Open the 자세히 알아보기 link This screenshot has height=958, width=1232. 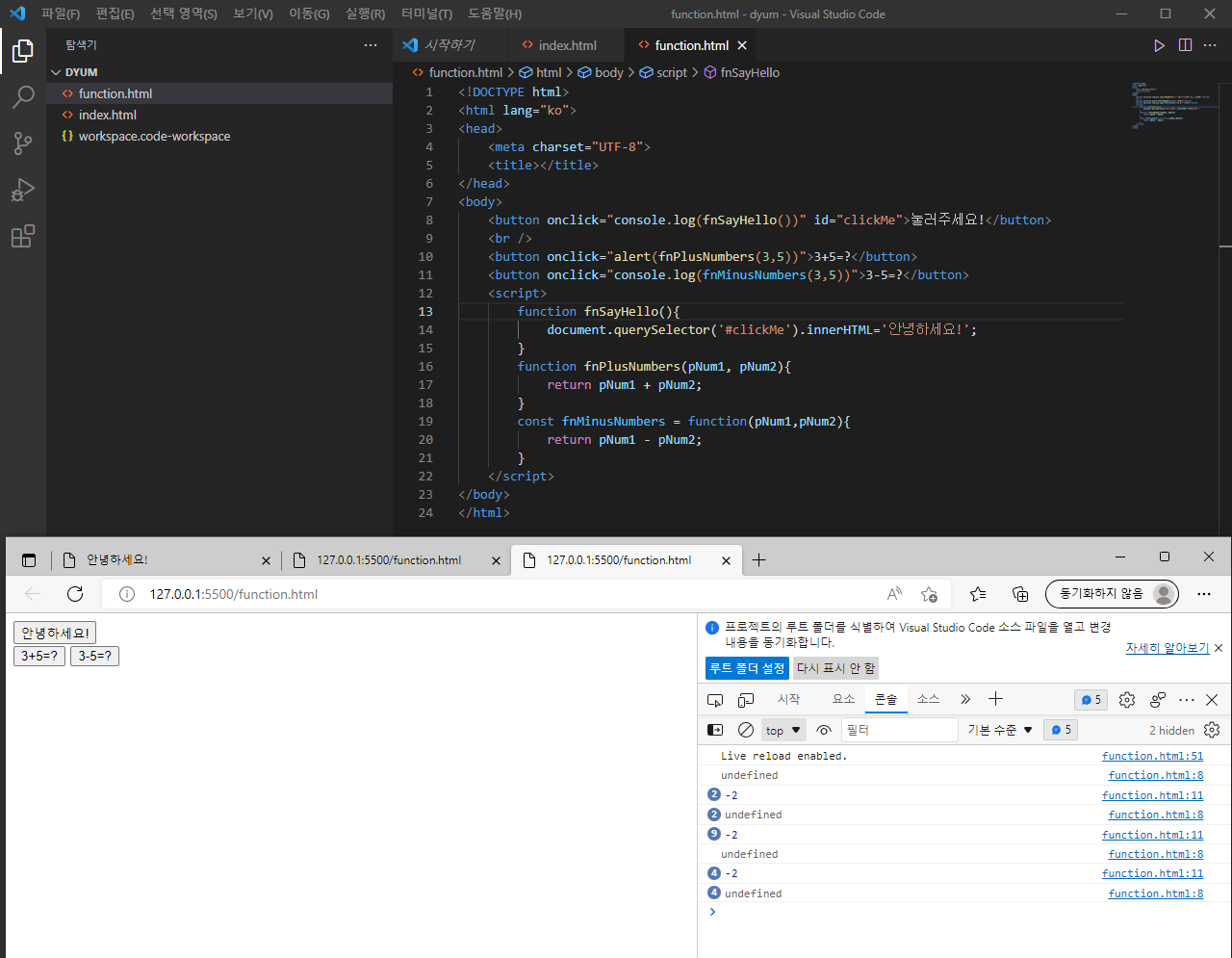pos(1167,648)
